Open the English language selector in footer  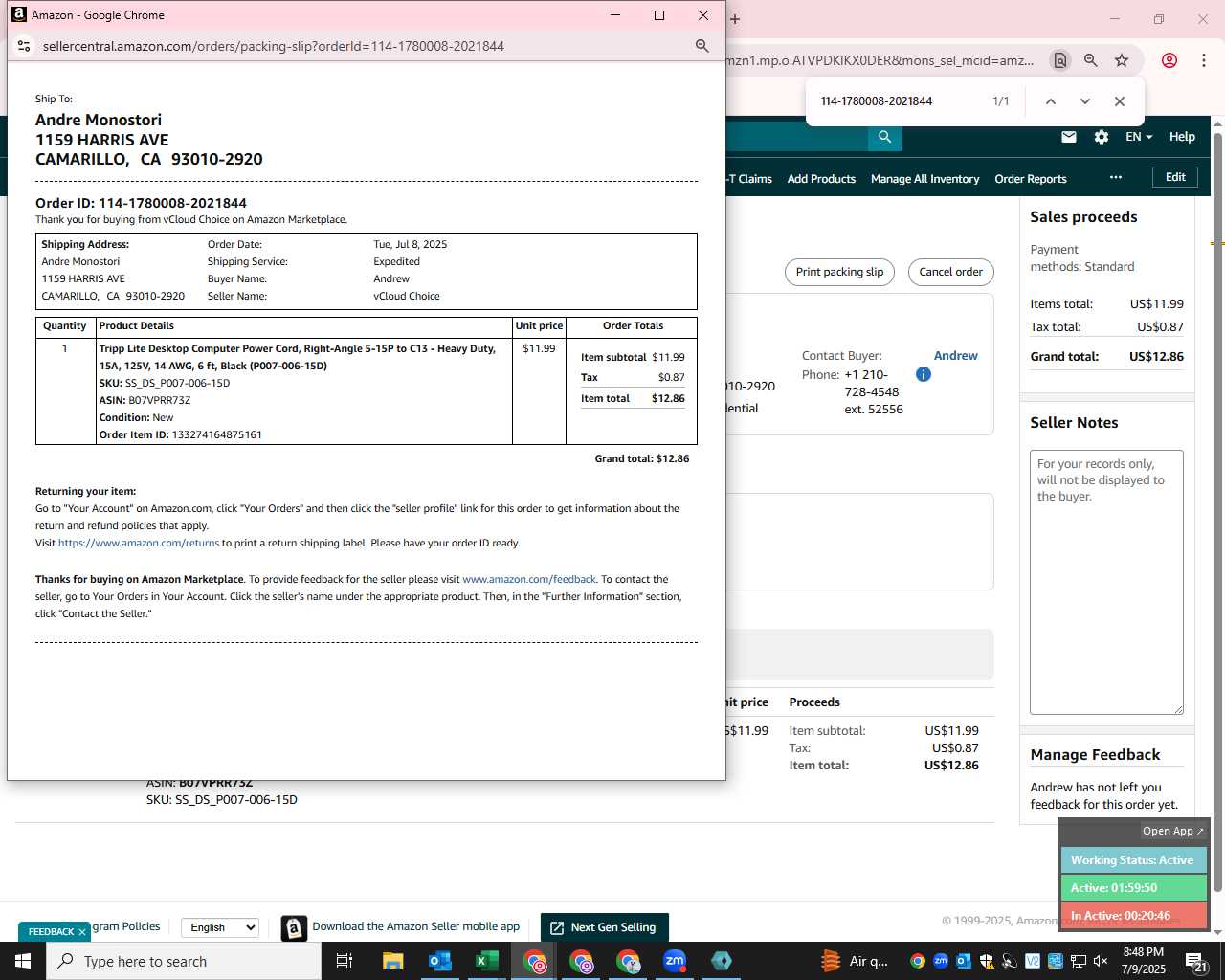220,927
